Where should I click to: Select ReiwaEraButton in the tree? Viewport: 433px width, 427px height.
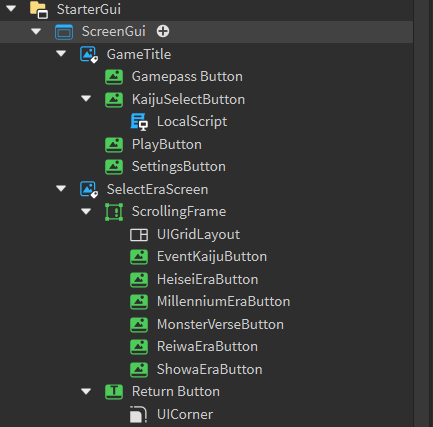(207, 347)
